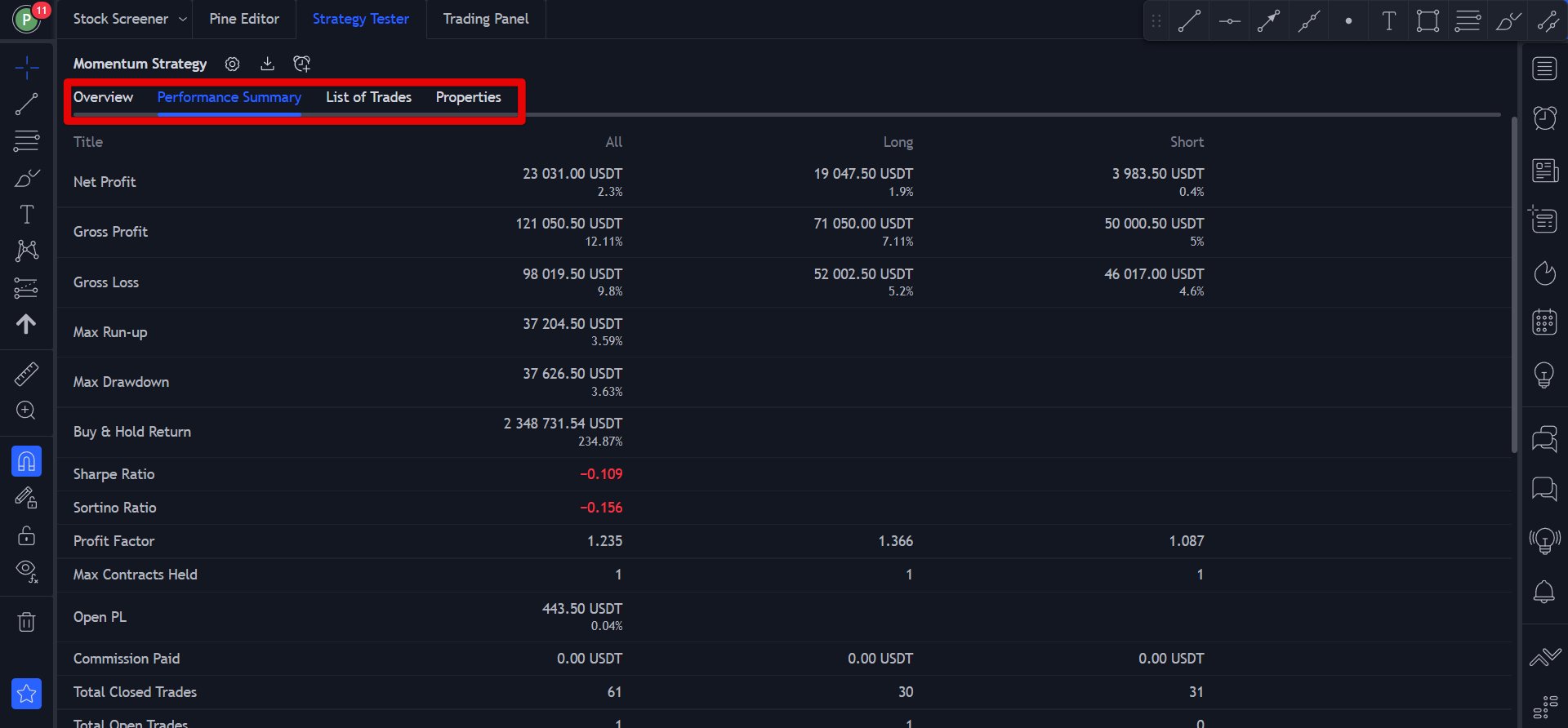This screenshot has height=728, width=1568.
Task: Switch to the Overview tab
Action: point(103,97)
